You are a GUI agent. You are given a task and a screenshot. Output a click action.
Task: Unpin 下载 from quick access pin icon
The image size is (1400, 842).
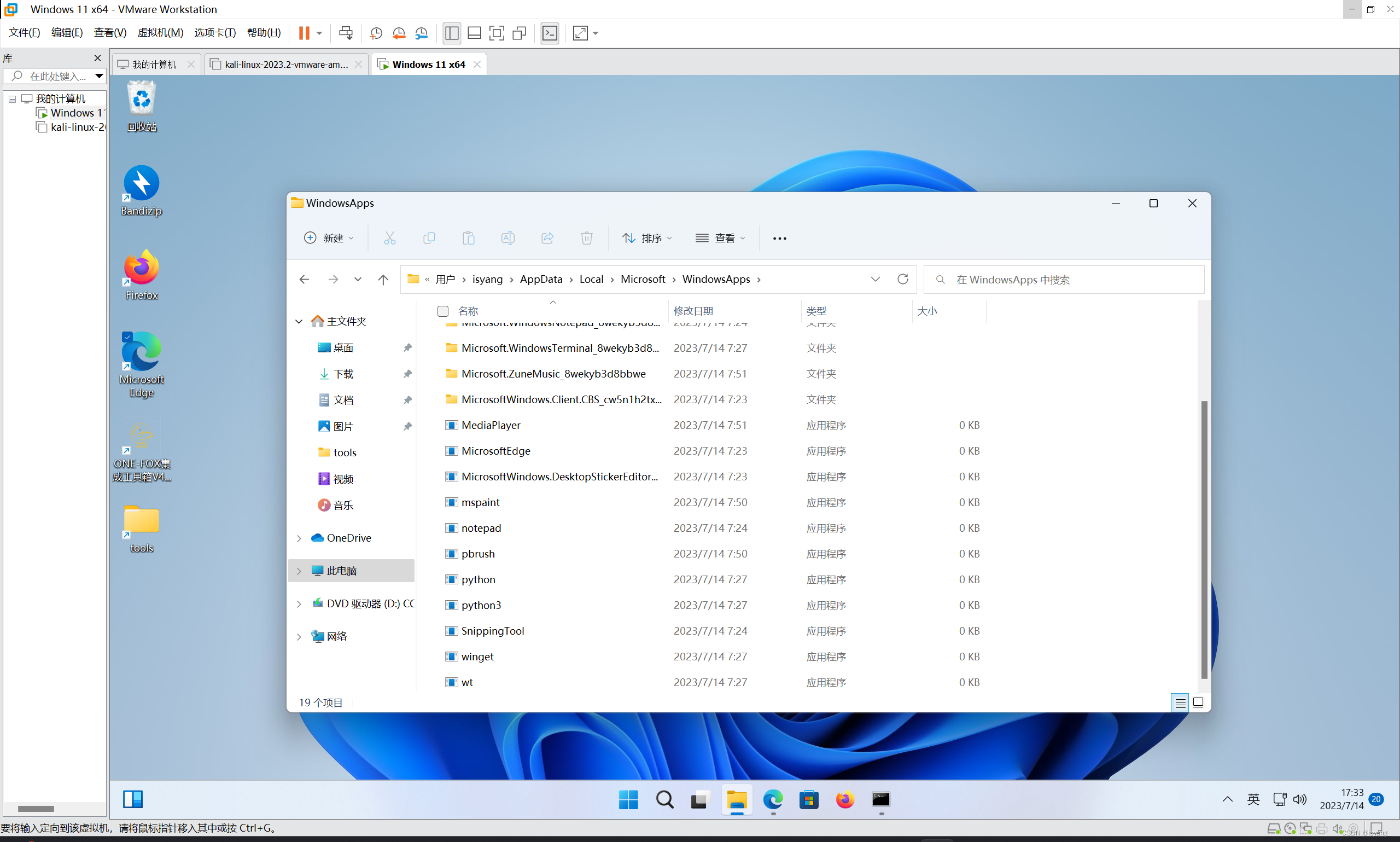(x=407, y=374)
